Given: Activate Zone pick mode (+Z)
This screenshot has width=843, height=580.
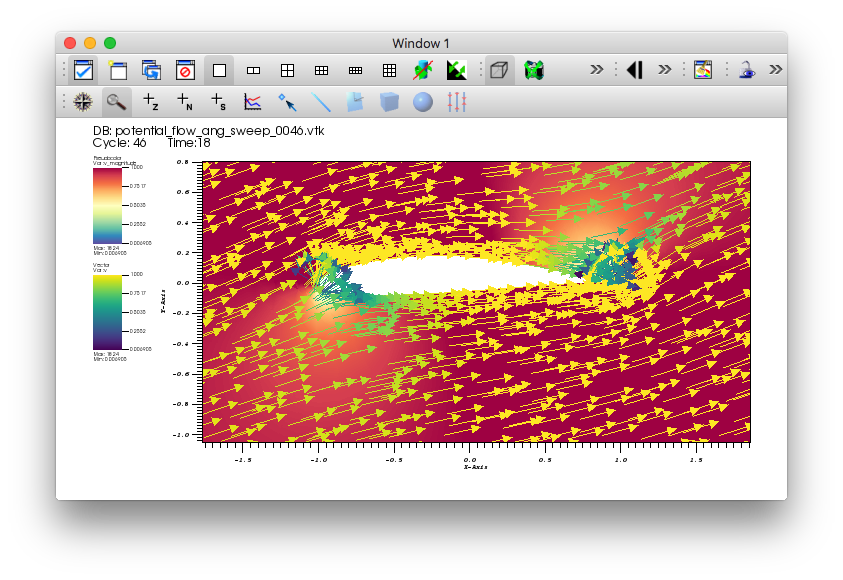Looking at the screenshot, I should 151,102.
